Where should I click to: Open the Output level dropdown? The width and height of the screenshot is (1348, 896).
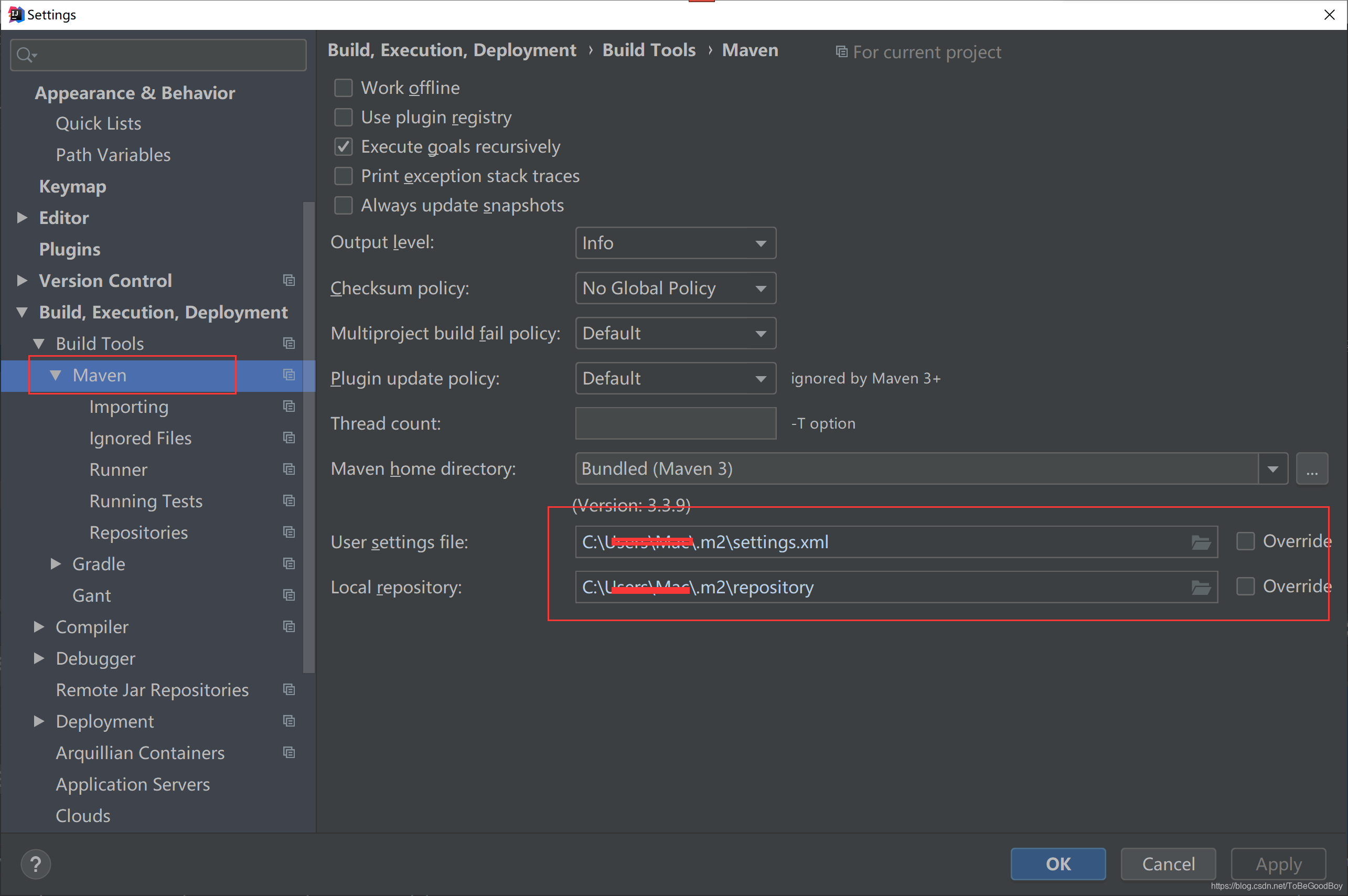tap(675, 243)
